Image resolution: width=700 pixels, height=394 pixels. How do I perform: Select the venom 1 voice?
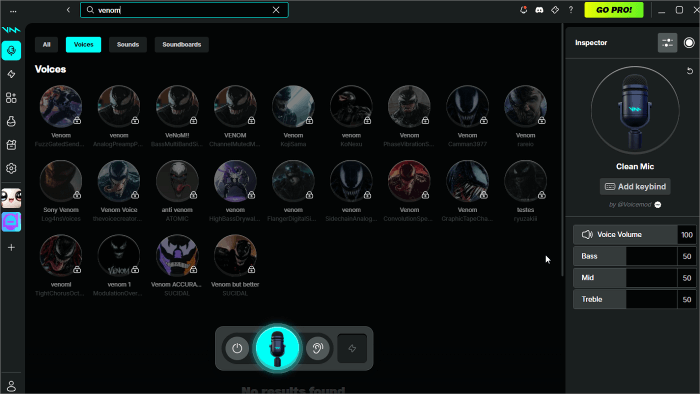[x=119, y=265]
